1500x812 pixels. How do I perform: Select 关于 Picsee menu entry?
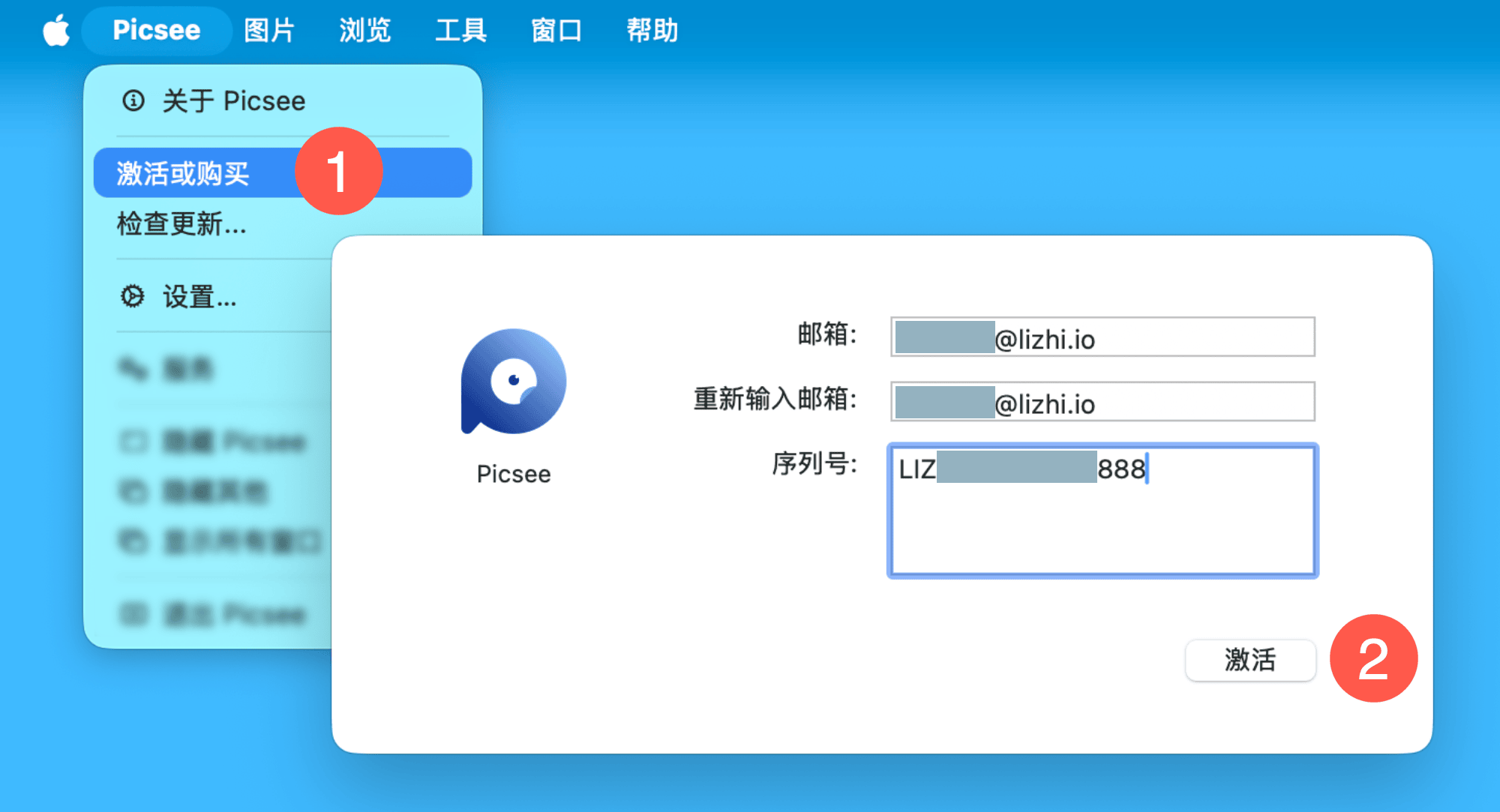234,101
